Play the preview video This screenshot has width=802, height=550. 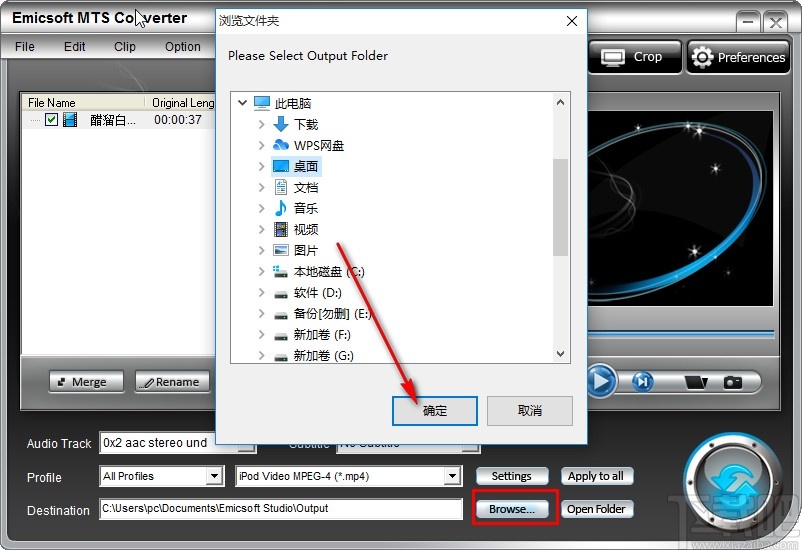(x=601, y=381)
